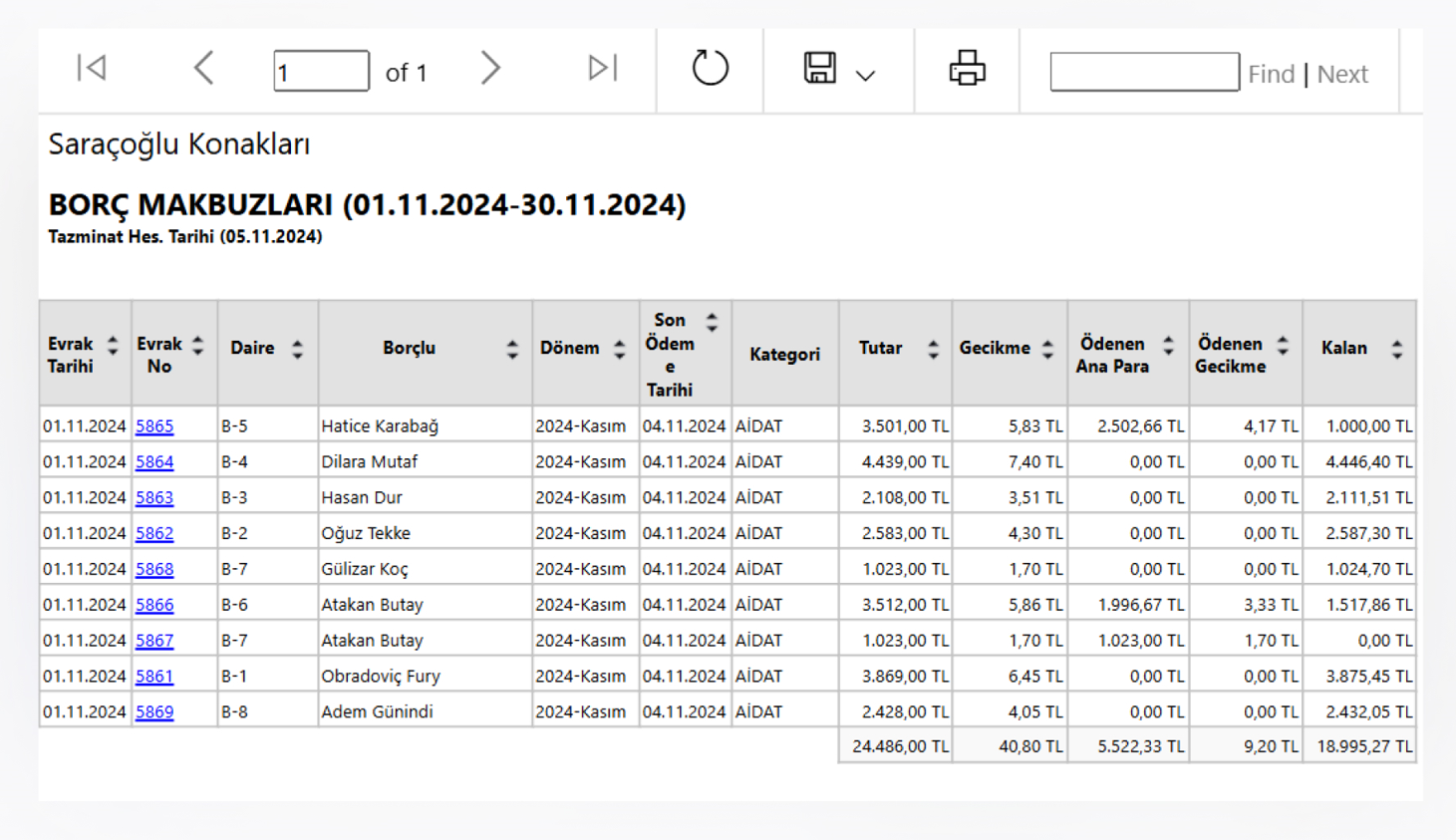Select the Hatice Karabağ cell
The height and width of the screenshot is (840, 1456).
(x=425, y=425)
